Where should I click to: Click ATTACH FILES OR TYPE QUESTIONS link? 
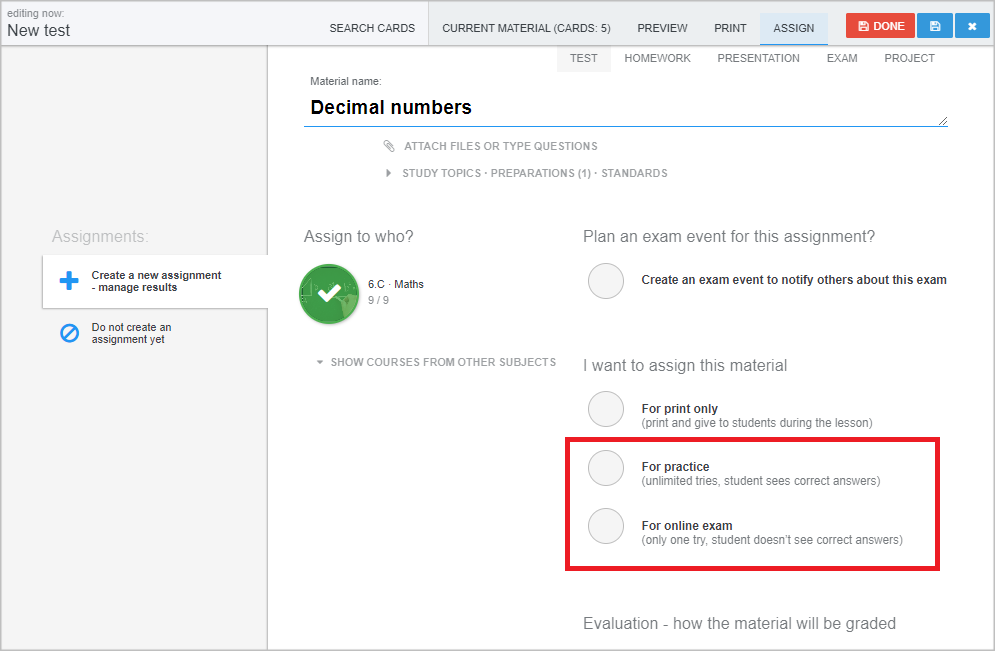[501, 147]
